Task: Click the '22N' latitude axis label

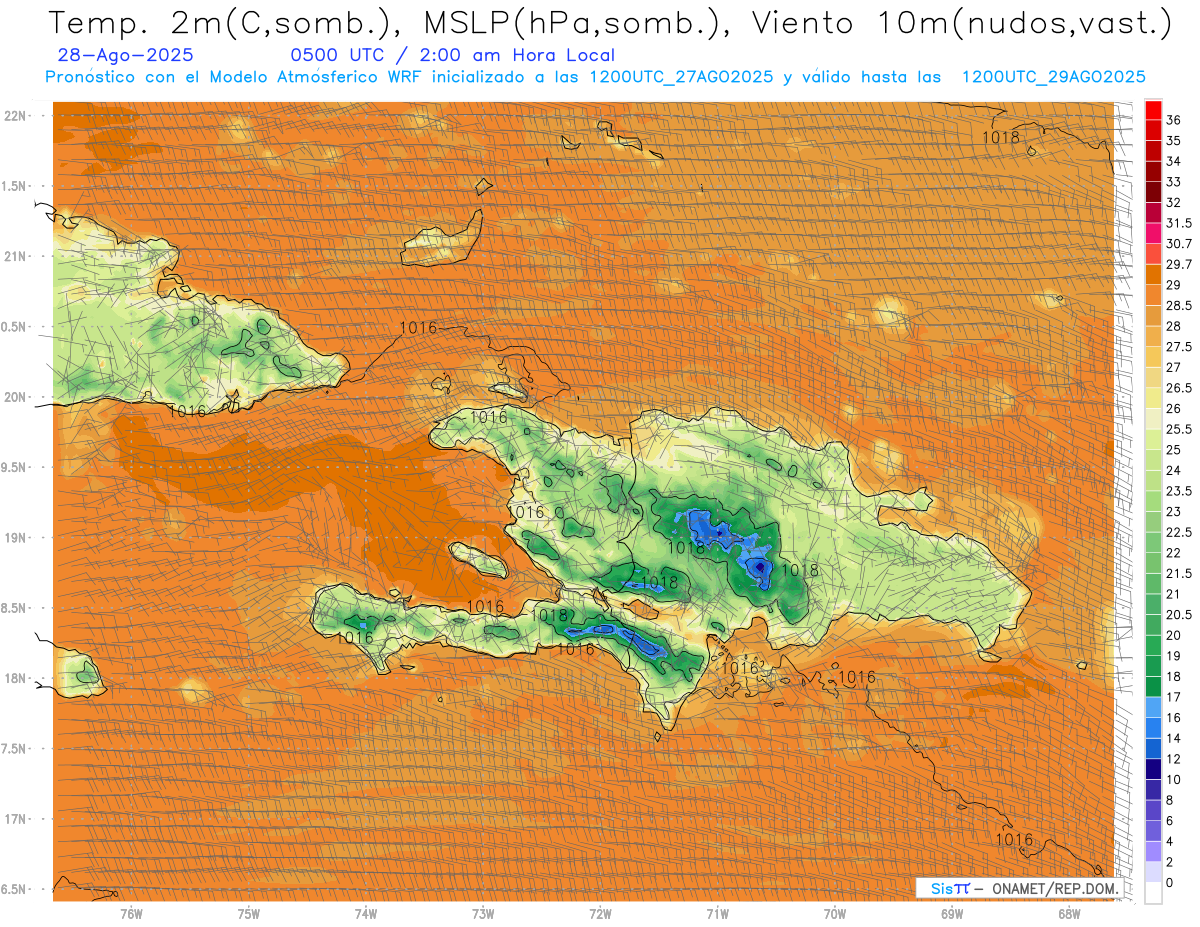Action: tap(16, 116)
